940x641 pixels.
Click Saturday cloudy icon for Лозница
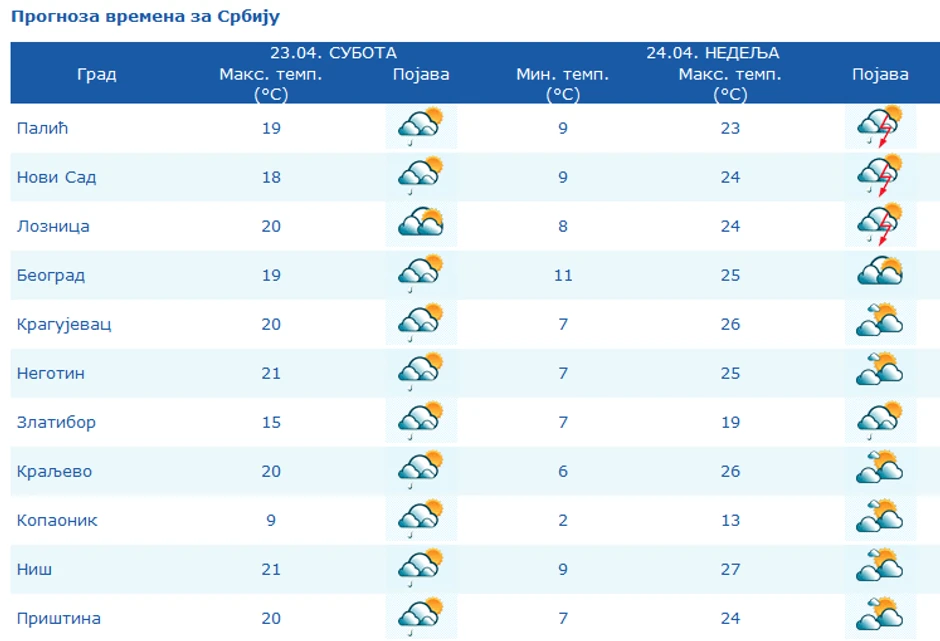click(420, 226)
